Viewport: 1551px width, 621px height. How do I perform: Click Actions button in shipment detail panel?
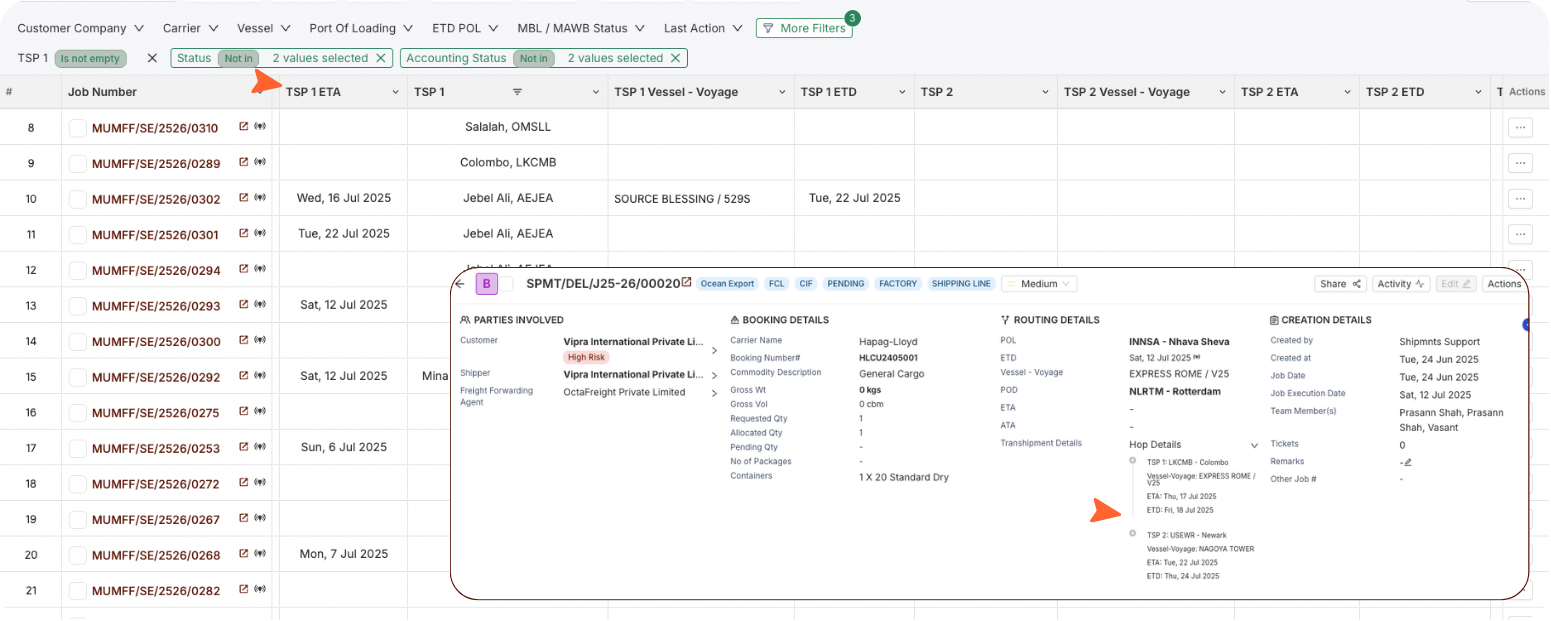[1504, 284]
